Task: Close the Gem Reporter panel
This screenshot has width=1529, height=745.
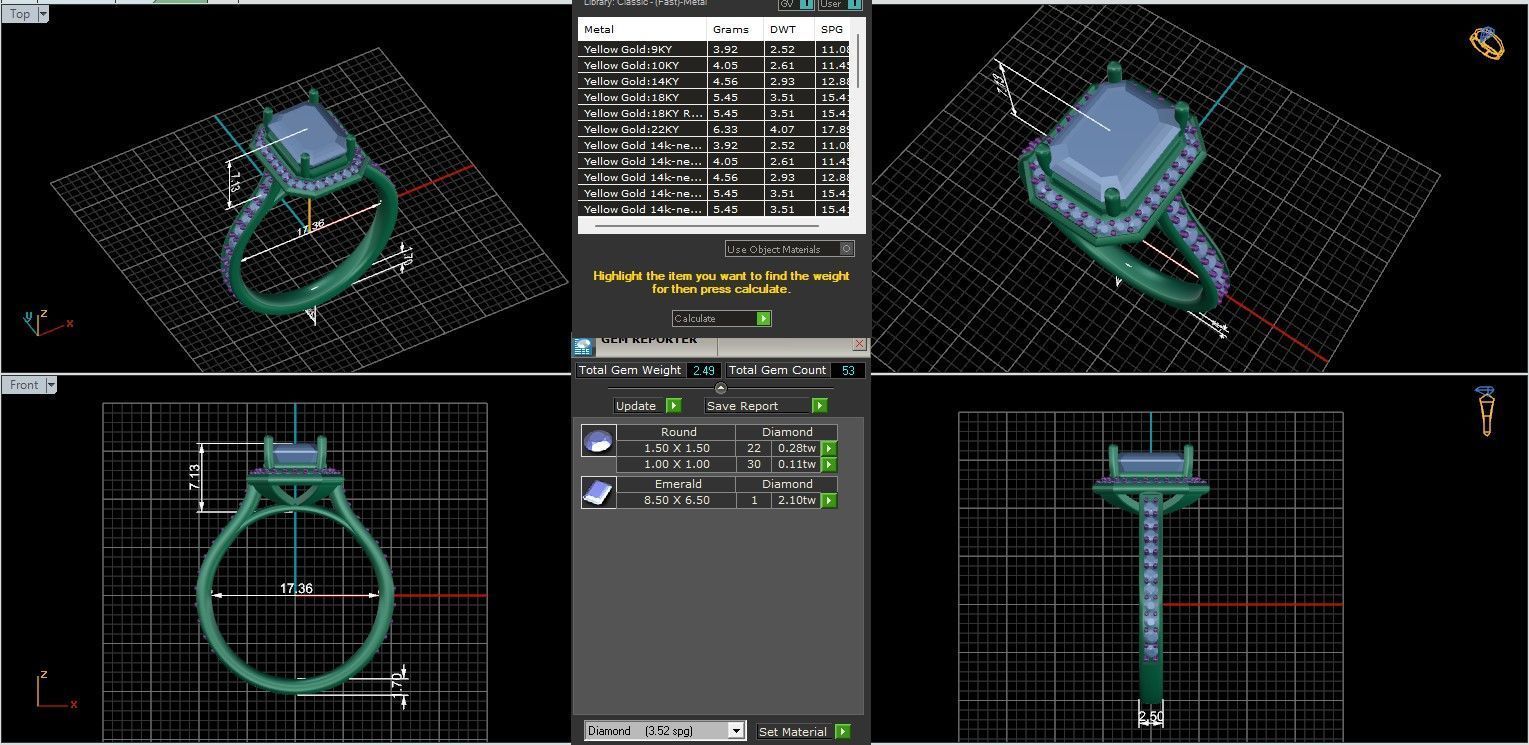Action: pyautogui.click(x=859, y=344)
